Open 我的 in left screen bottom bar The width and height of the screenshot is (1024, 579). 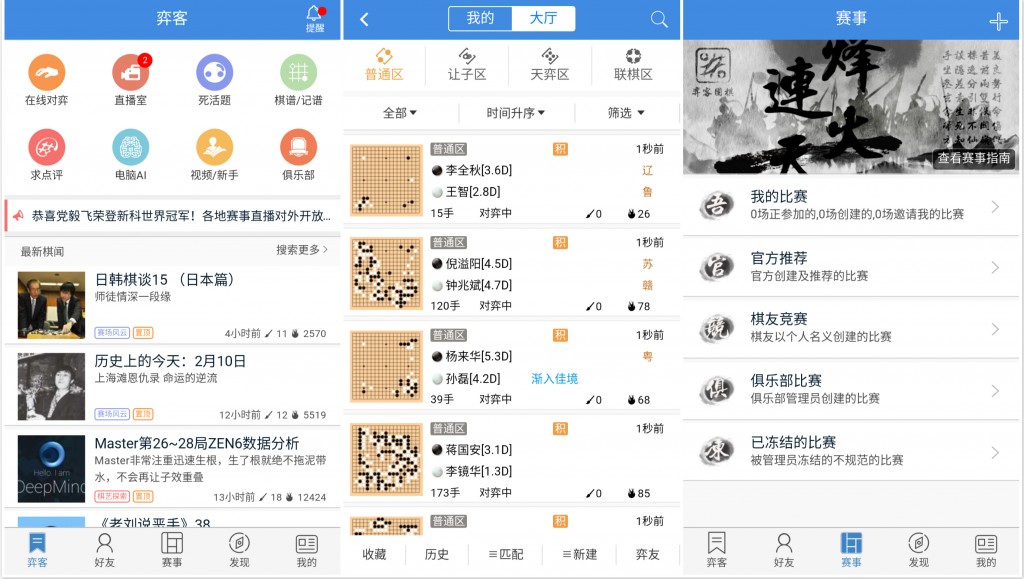(x=306, y=550)
